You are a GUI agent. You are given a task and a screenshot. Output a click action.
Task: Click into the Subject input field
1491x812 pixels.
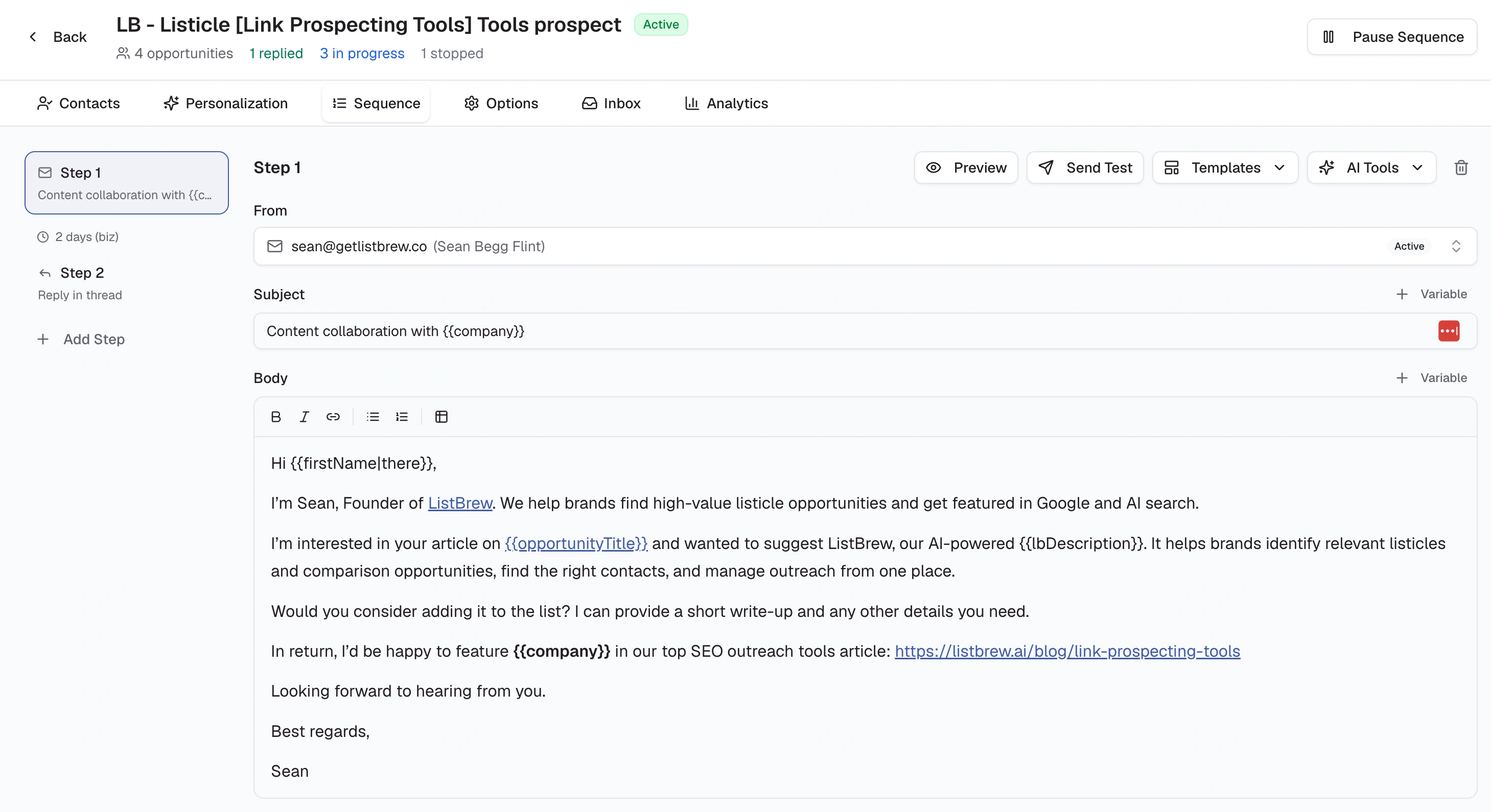pyautogui.click(x=865, y=331)
